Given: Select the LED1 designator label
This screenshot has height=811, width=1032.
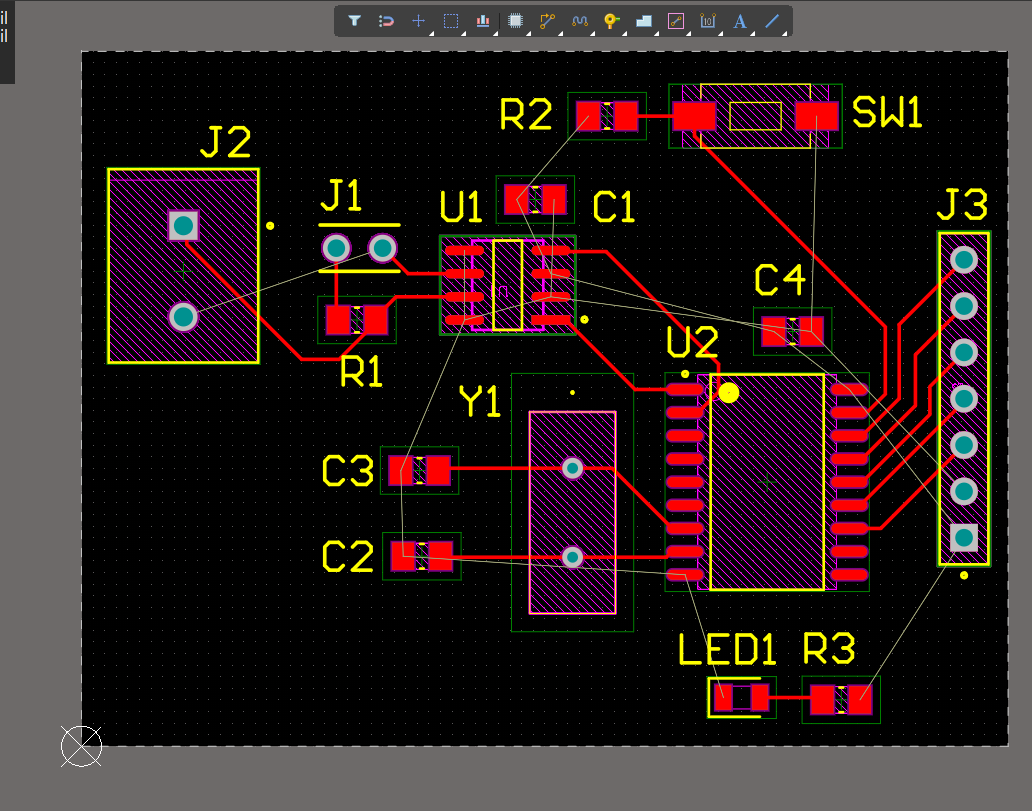Looking at the screenshot, I should (727, 650).
